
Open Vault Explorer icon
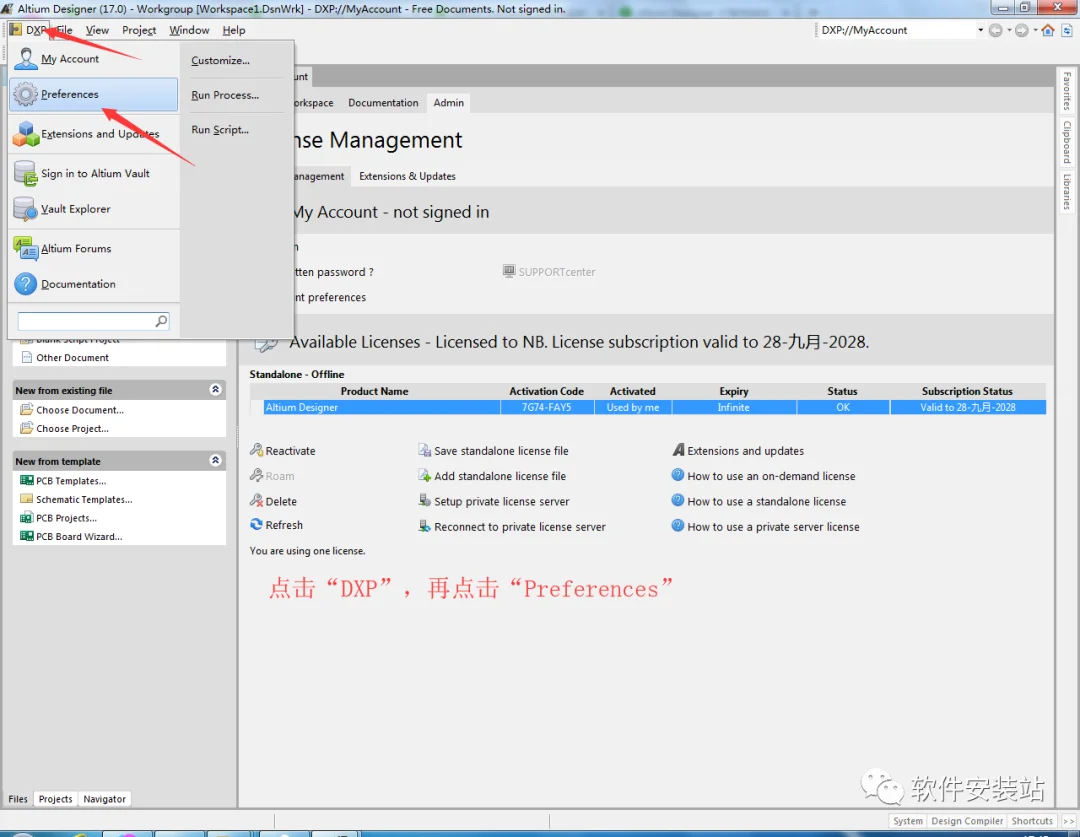pos(25,209)
